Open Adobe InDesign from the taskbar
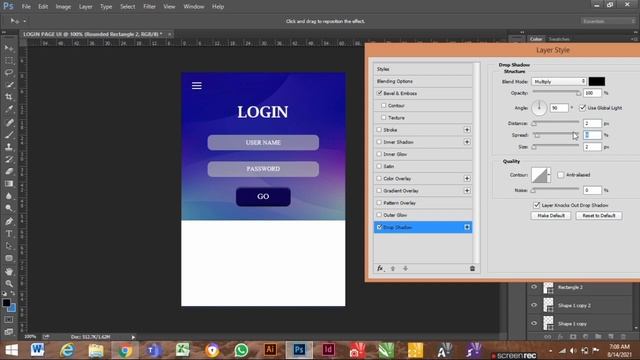Screen dimensions: 640x360 [x=328, y=350]
